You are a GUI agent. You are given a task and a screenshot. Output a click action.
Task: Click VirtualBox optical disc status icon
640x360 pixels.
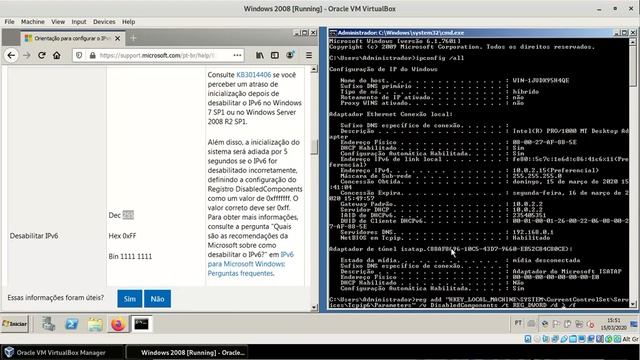tap(537, 339)
